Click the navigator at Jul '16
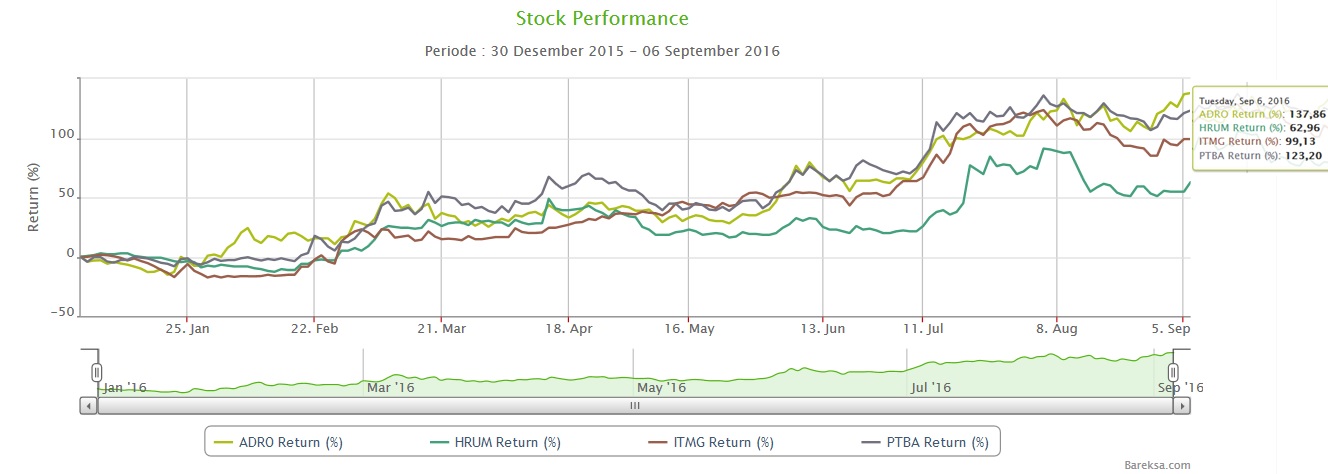This screenshot has width=1328, height=474. tap(931, 387)
